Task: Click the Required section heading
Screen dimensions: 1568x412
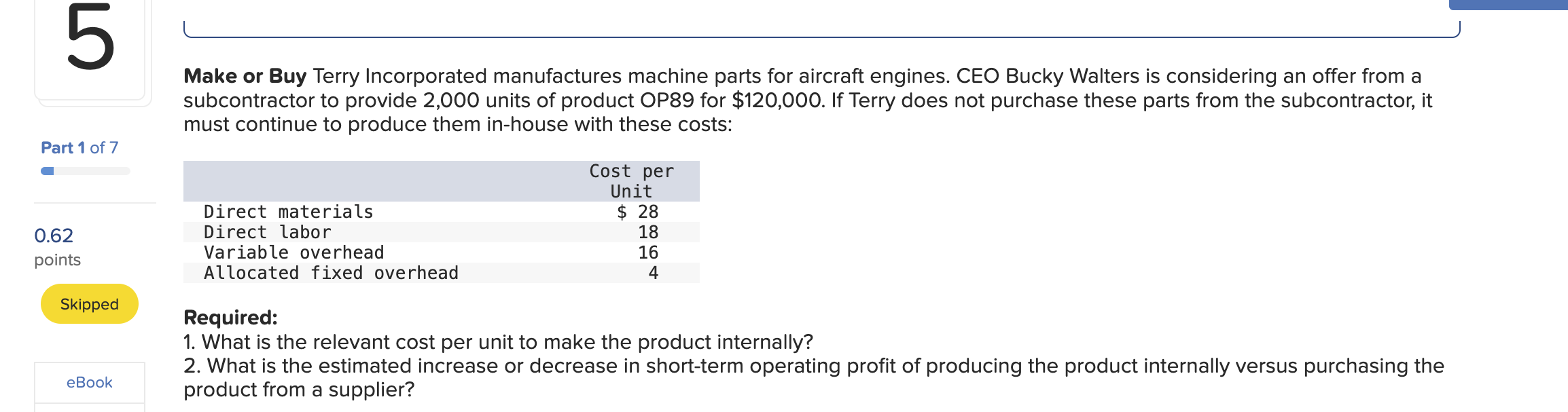Action: (230, 316)
